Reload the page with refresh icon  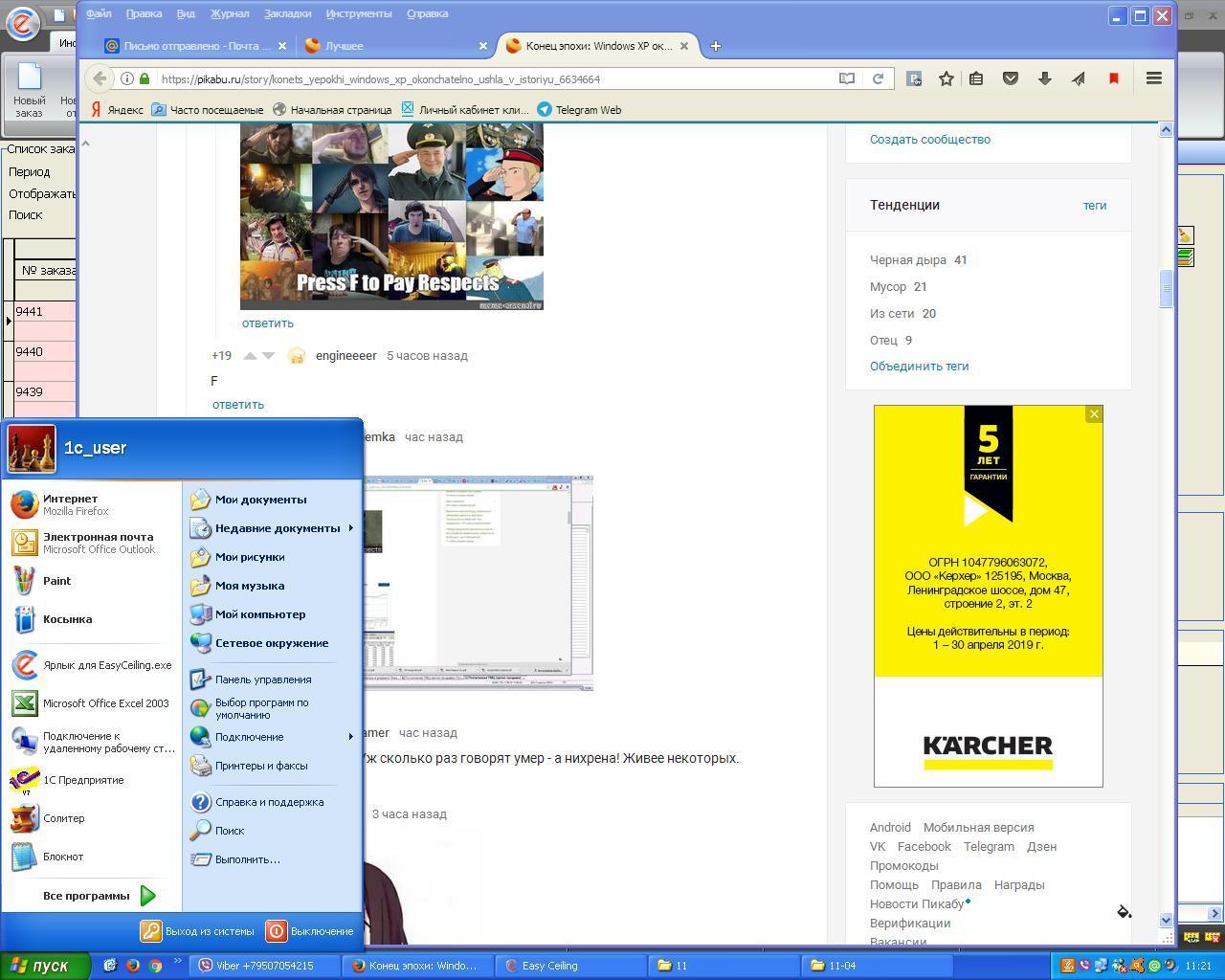pos(878,78)
